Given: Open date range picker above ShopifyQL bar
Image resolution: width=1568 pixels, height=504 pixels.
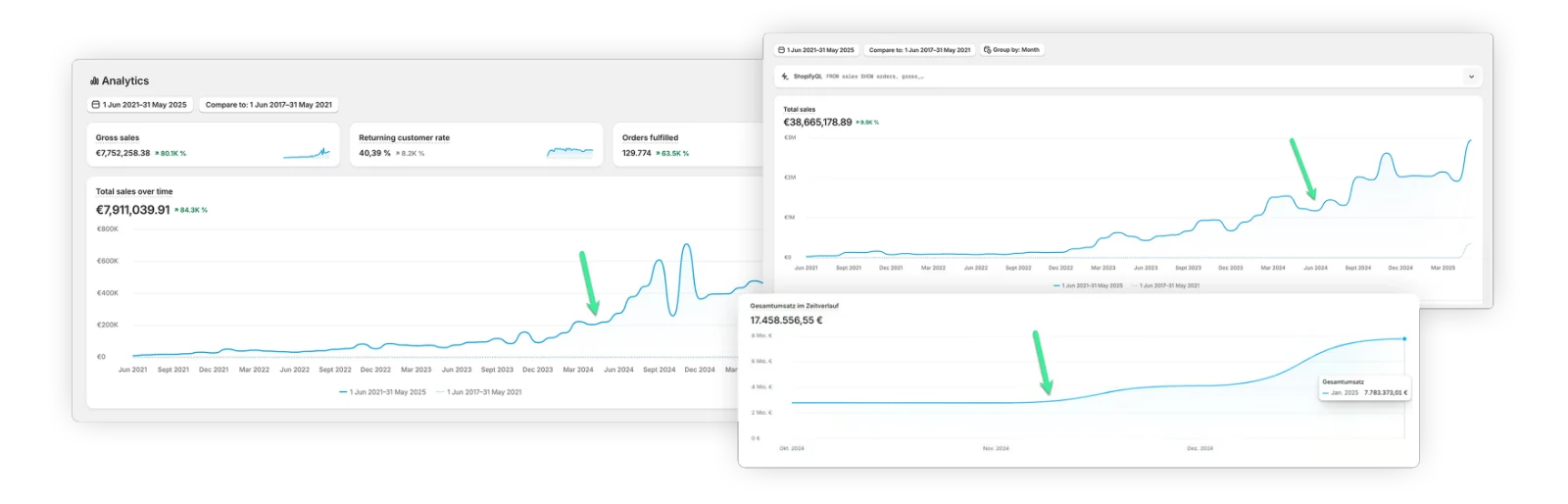Looking at the screenshot, I should (816, 50).
